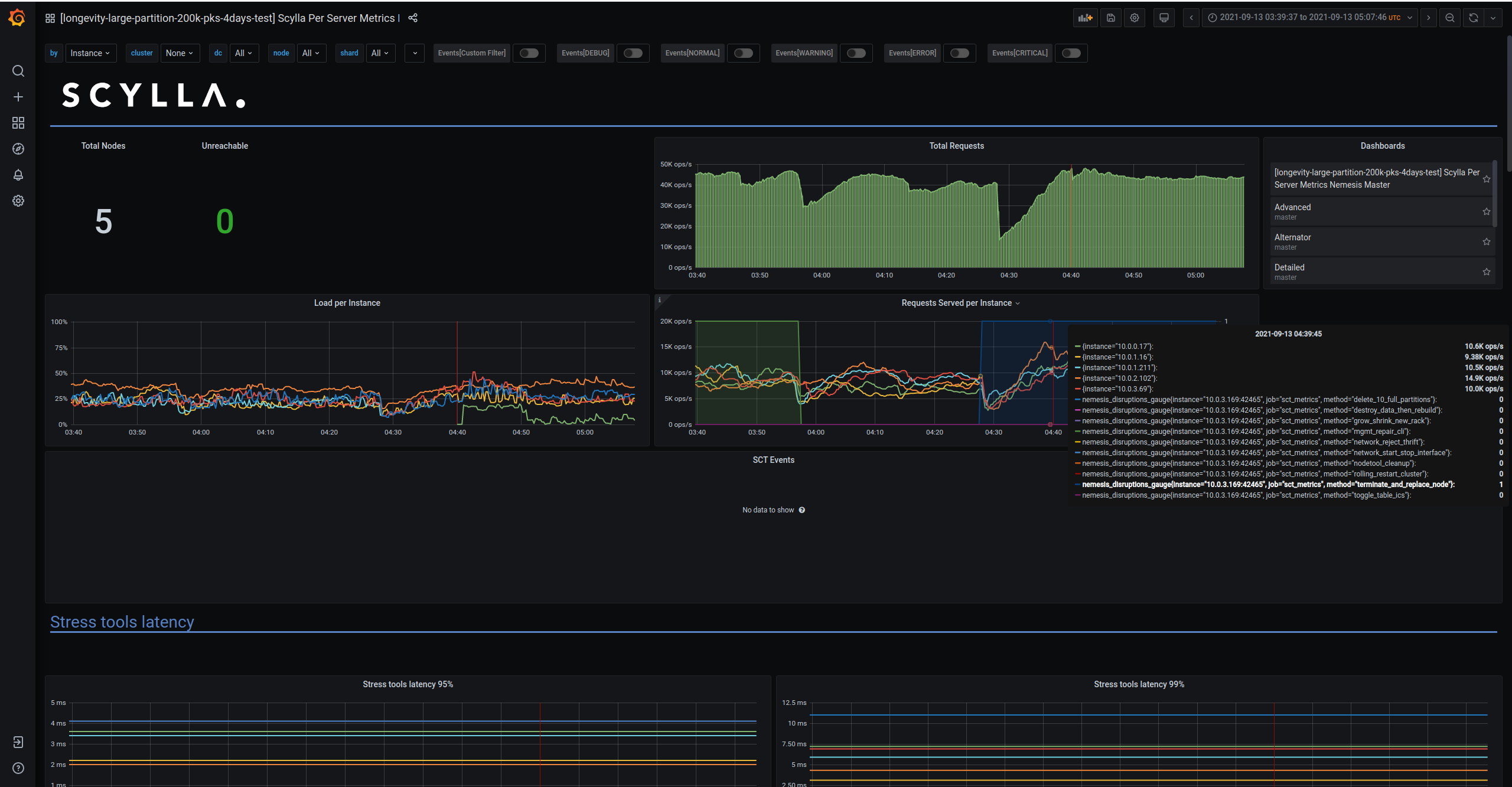Open the shard All dropdown
1512x787 pixels.
click(380, 53)
